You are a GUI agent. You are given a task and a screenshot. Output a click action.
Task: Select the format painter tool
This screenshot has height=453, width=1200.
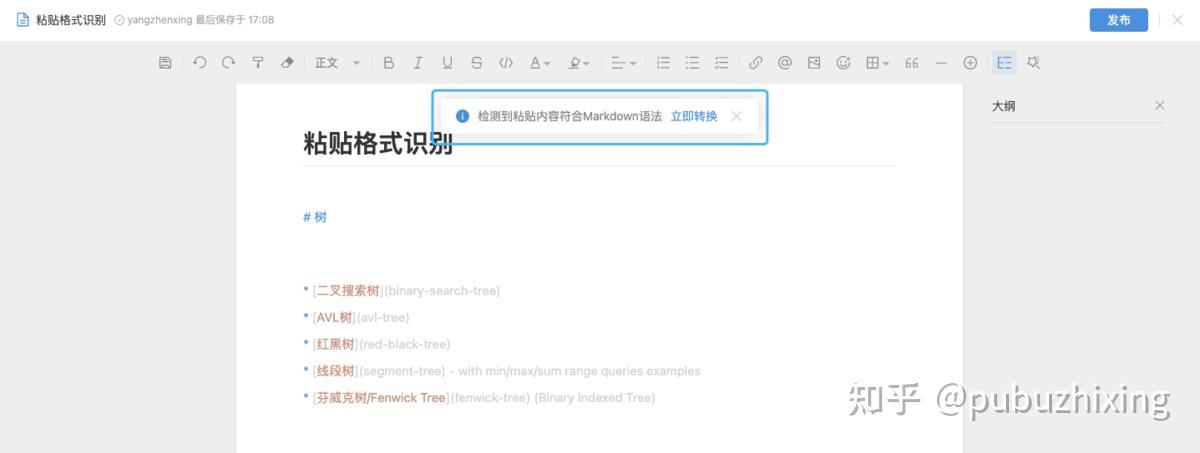point(257,63)
